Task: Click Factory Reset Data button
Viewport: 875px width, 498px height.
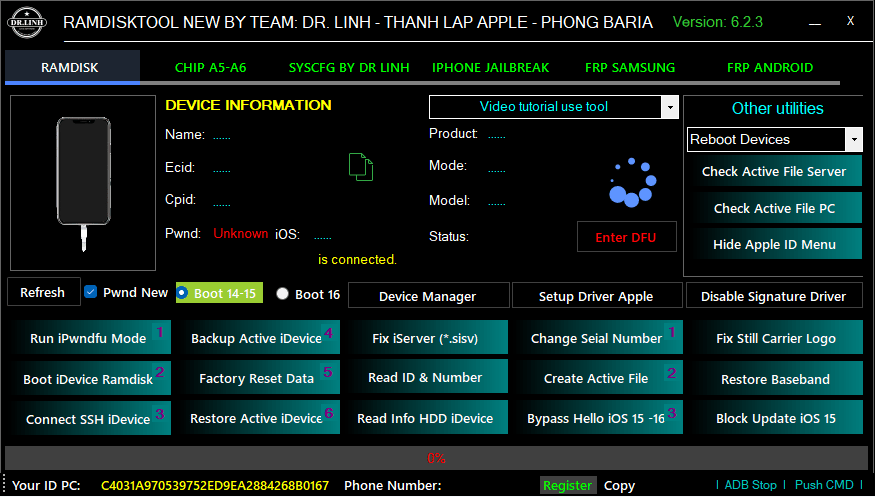Action: (x=259, y=379)
